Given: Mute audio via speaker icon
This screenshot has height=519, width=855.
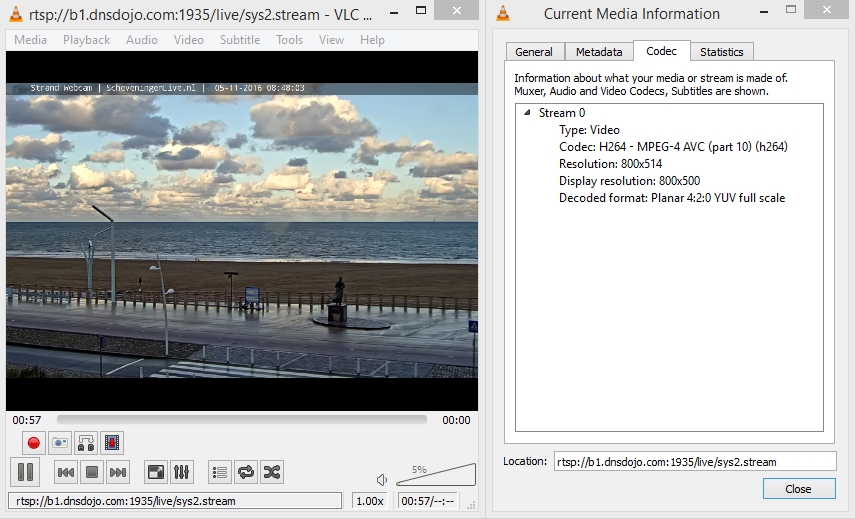Looking at the screenshot, I should (382, 480).
